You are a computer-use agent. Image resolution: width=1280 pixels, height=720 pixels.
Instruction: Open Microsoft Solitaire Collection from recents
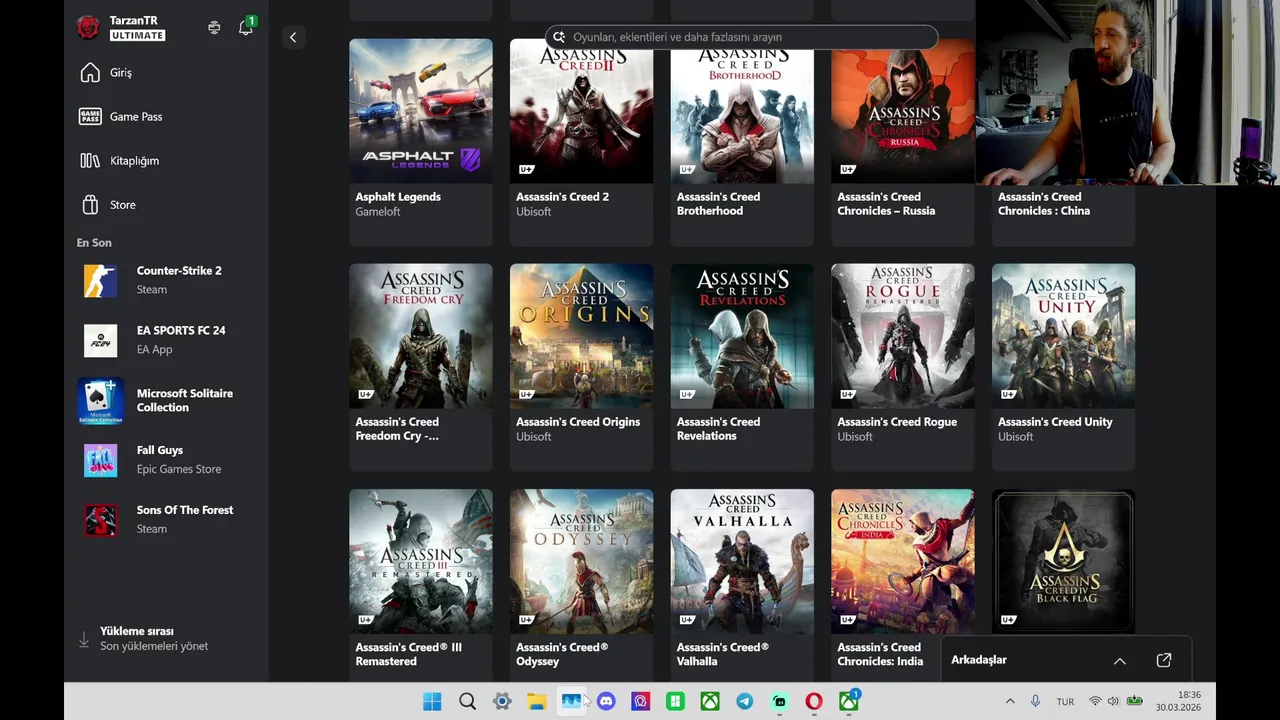[x=167, y=400]
